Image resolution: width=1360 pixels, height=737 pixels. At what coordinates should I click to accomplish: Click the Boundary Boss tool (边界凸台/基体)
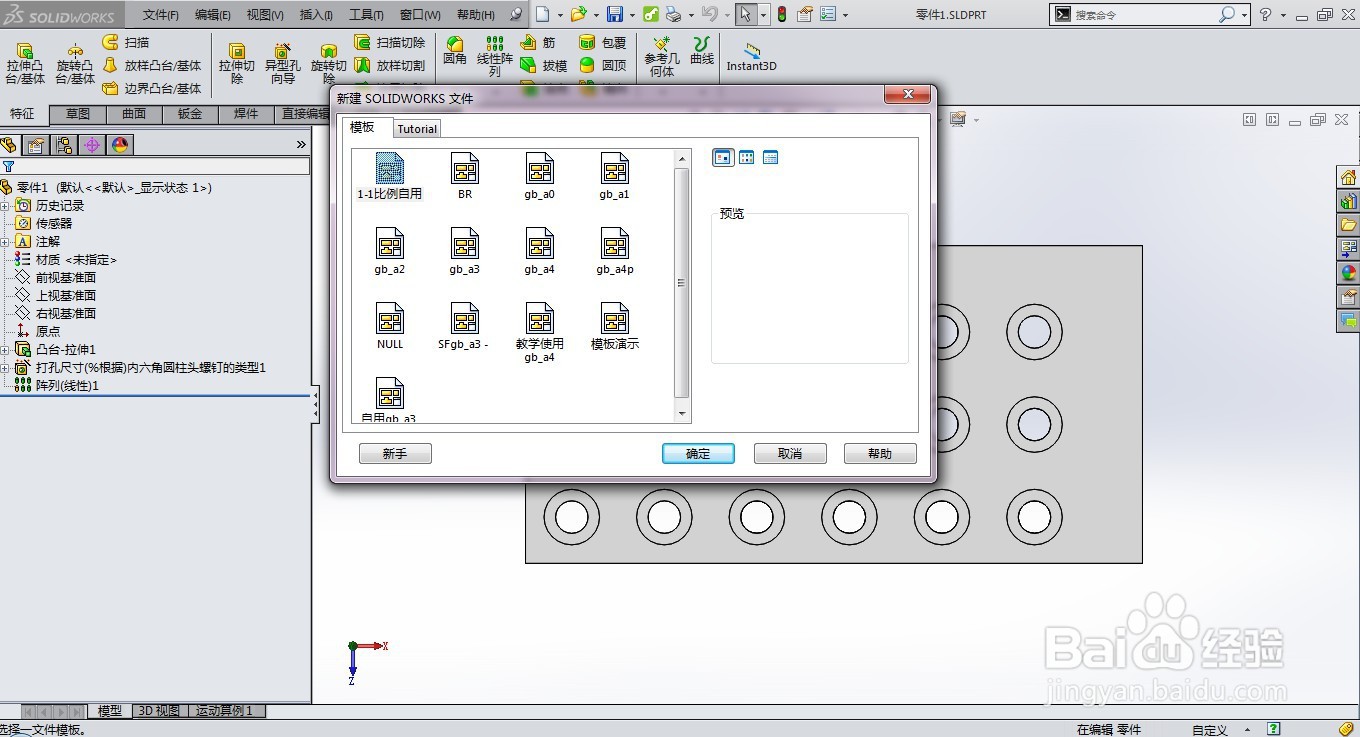point(152,88)
